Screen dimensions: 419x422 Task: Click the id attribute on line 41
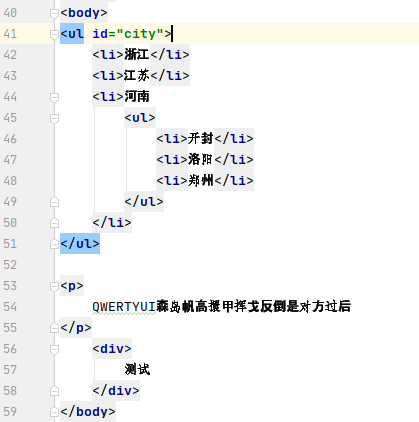(x=100, y=34)
